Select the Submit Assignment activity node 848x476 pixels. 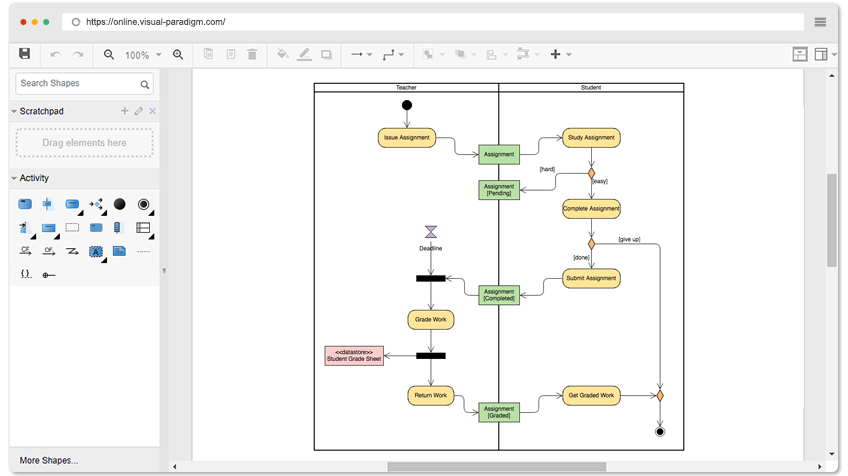click(x=591, y=278)
